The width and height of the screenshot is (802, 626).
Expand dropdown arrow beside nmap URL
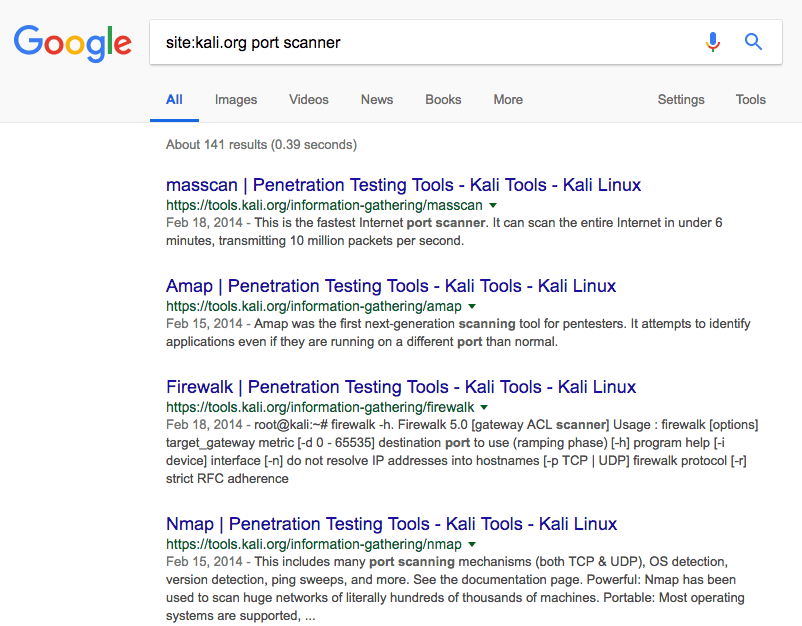(471, 545)
